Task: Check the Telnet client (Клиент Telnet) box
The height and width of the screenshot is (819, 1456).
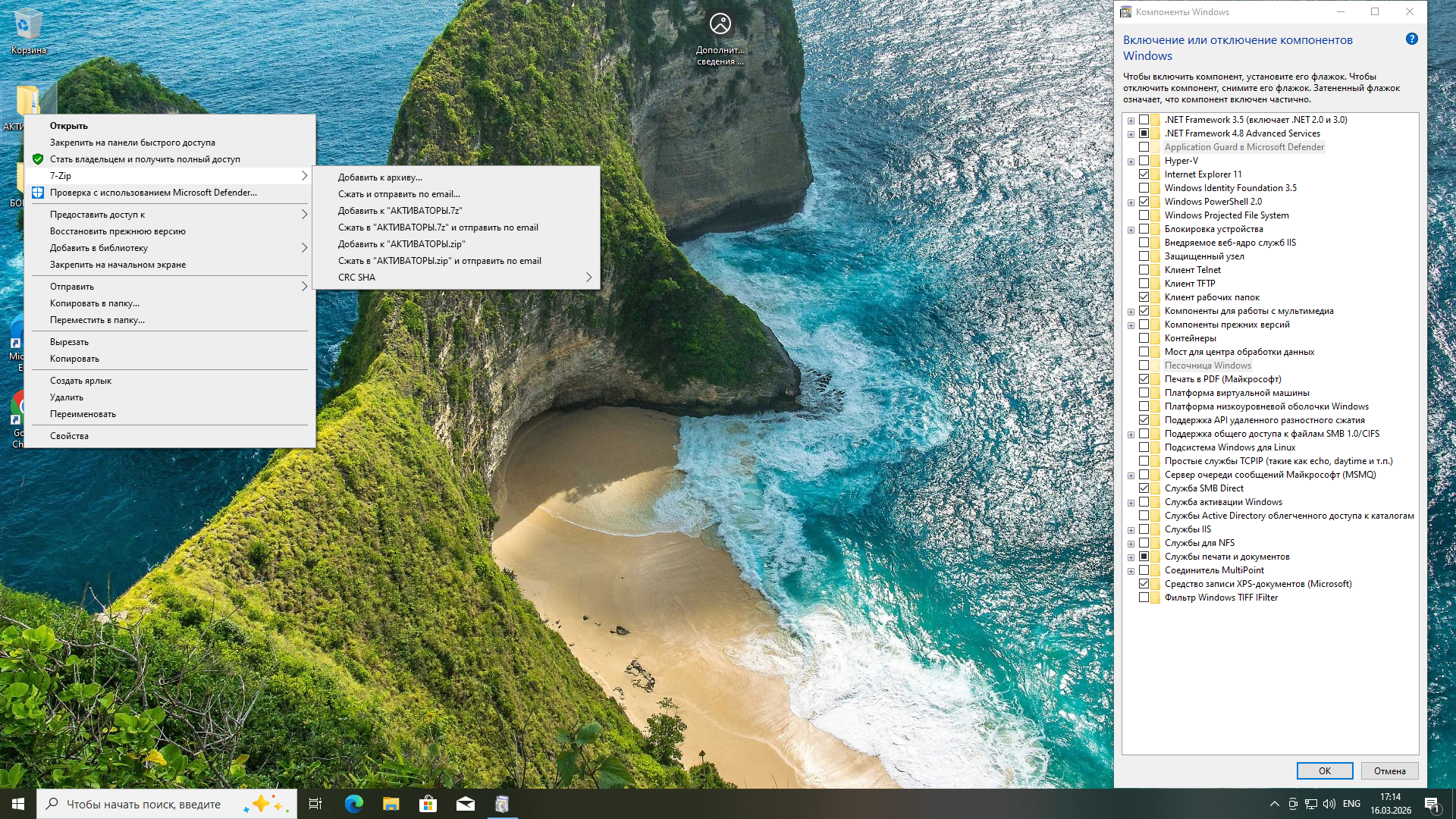Action: (x=1144, y=270)
